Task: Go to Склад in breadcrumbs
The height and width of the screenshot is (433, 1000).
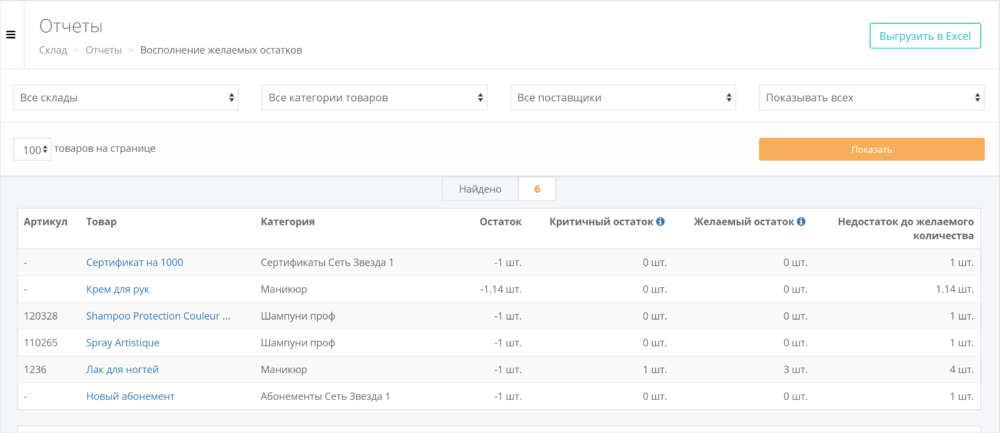Action: click(53, 50)
